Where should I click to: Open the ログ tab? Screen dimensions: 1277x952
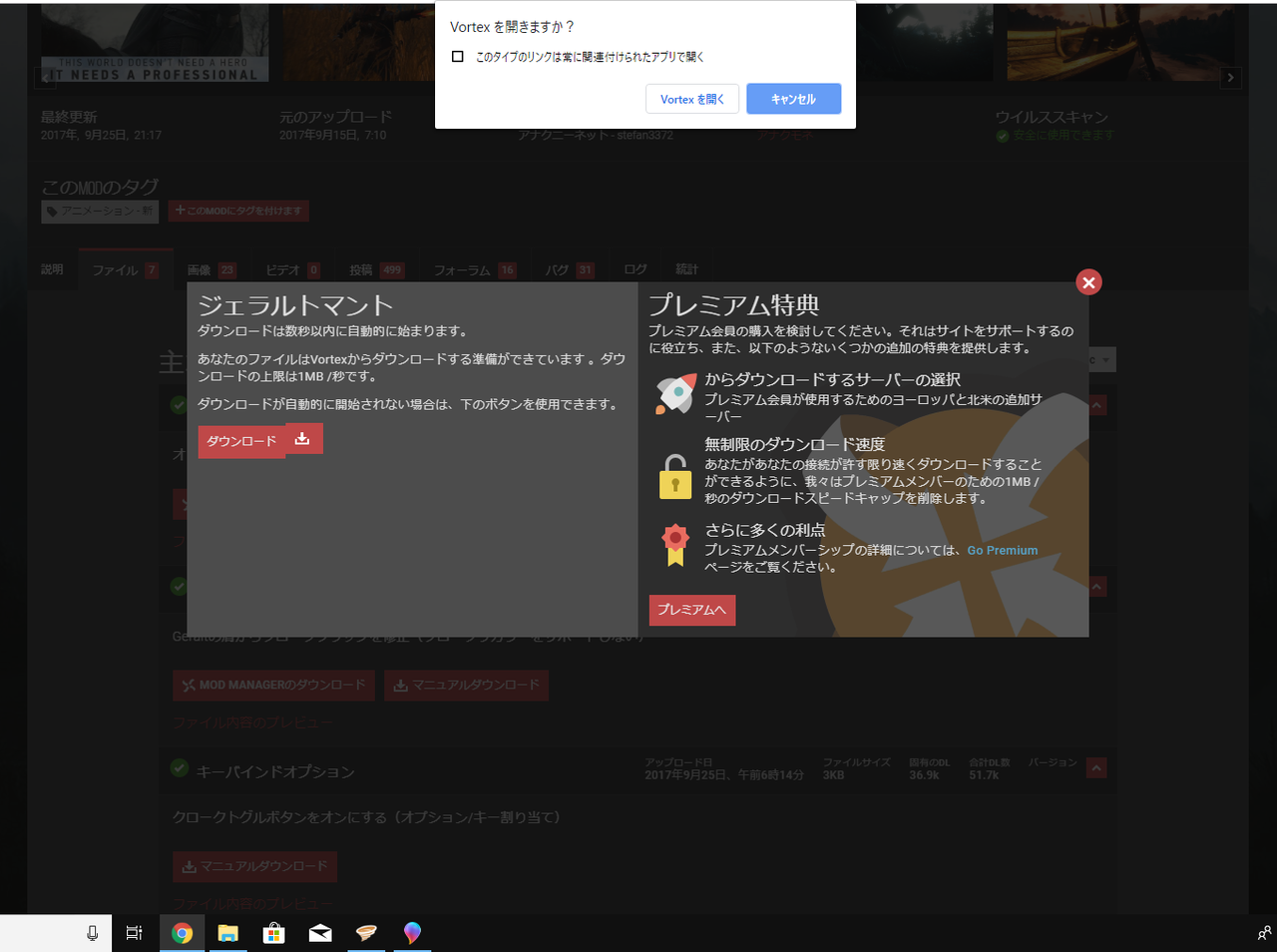click(636, 269)
